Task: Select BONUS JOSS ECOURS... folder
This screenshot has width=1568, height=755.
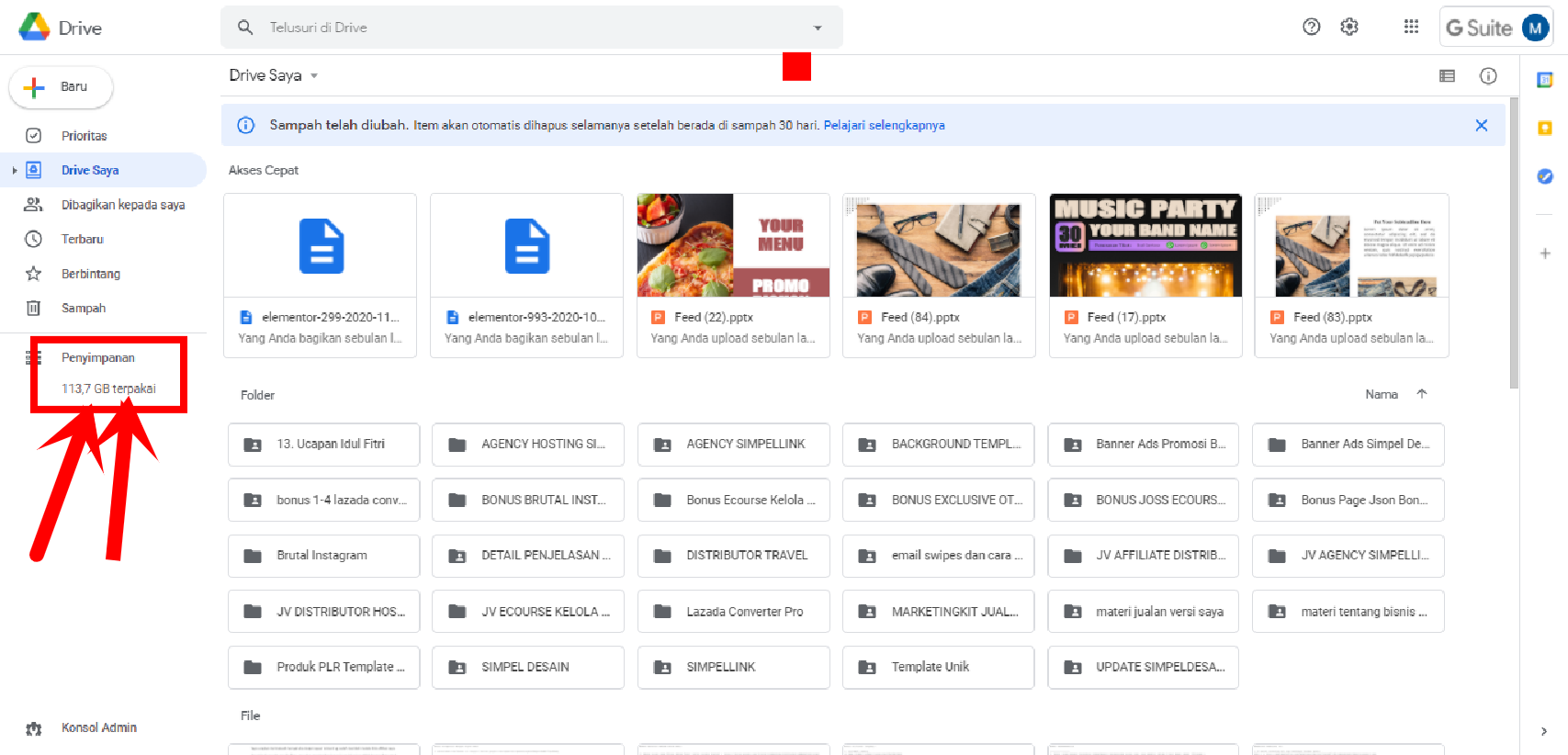Action: 1144,500
